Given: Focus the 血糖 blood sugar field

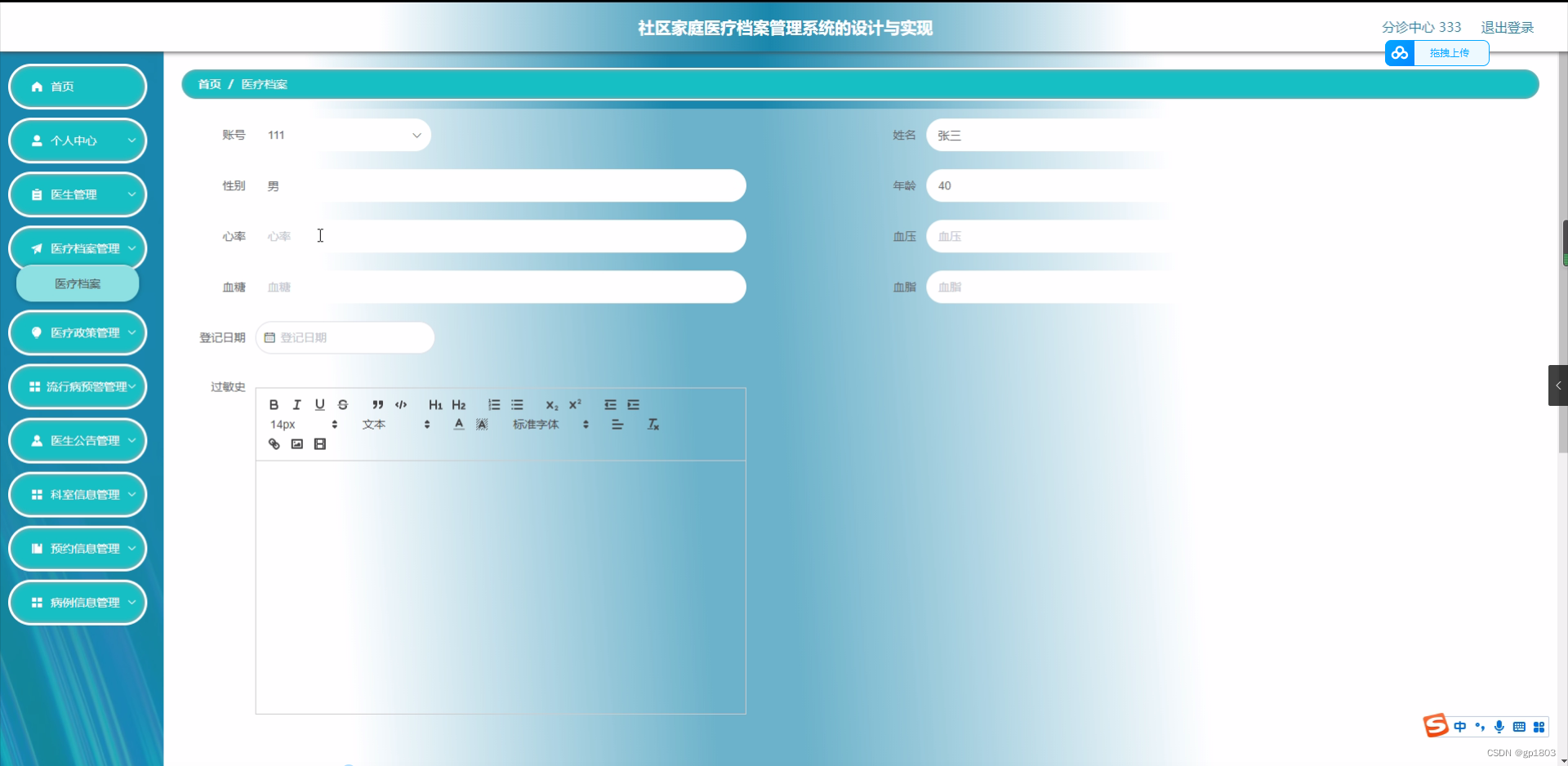Looking at the screenshot, I should tap(501, 287).
